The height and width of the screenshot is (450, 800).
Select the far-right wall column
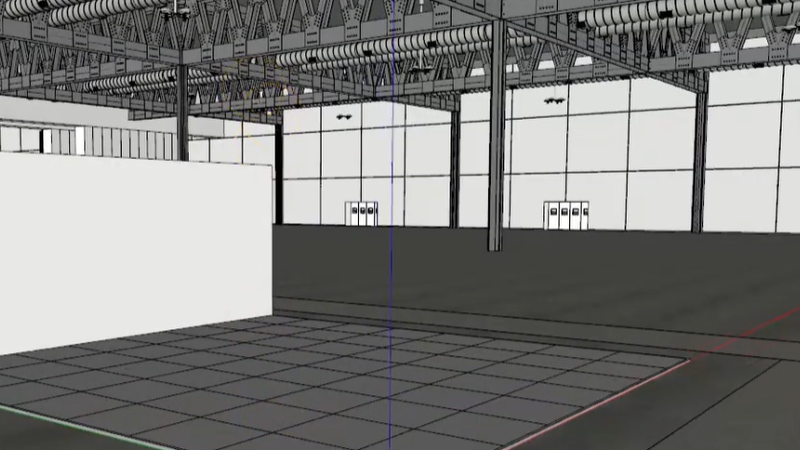699,150
